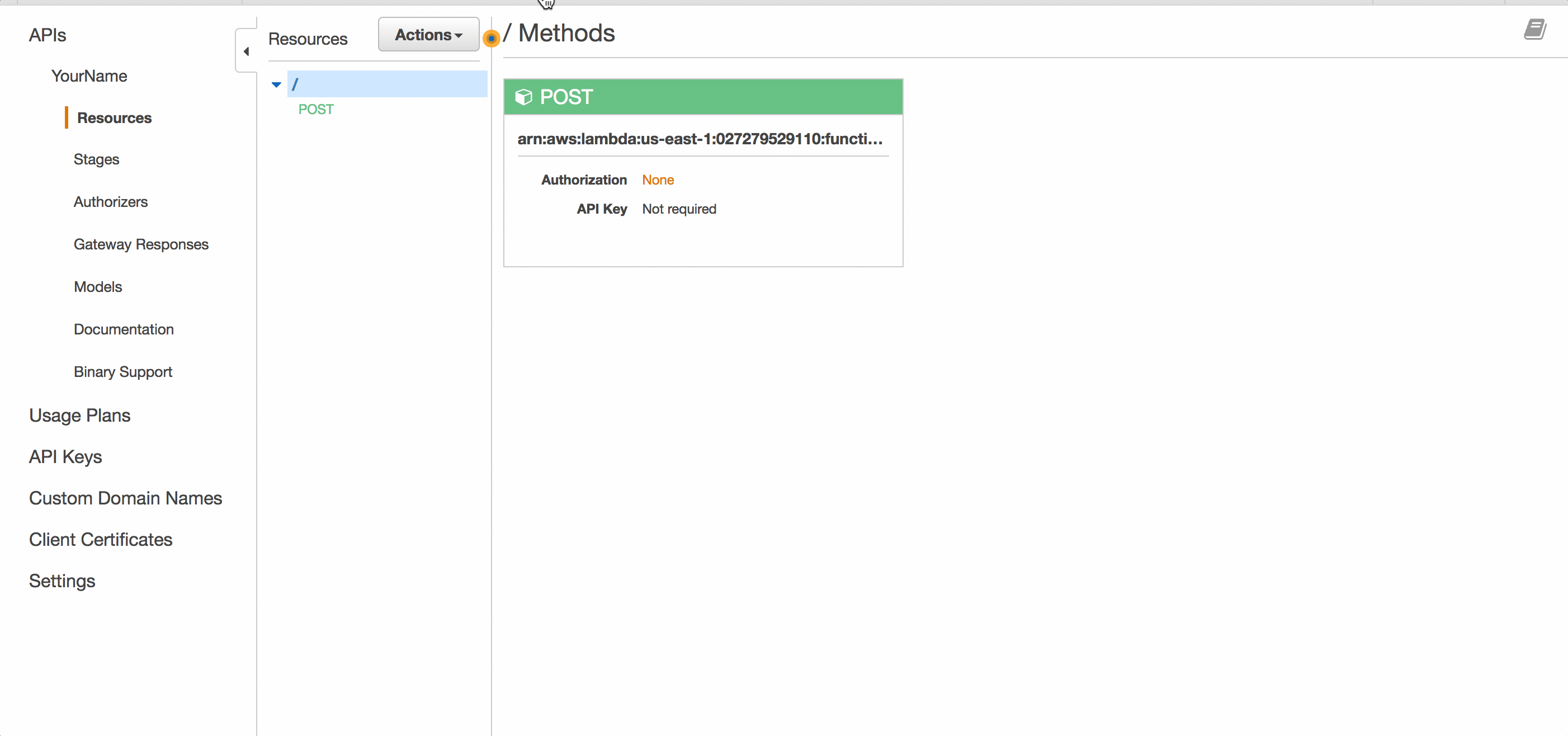Open Authorizers section
The width and height of the screenshot is (1568, 736).
pos(111,202)
